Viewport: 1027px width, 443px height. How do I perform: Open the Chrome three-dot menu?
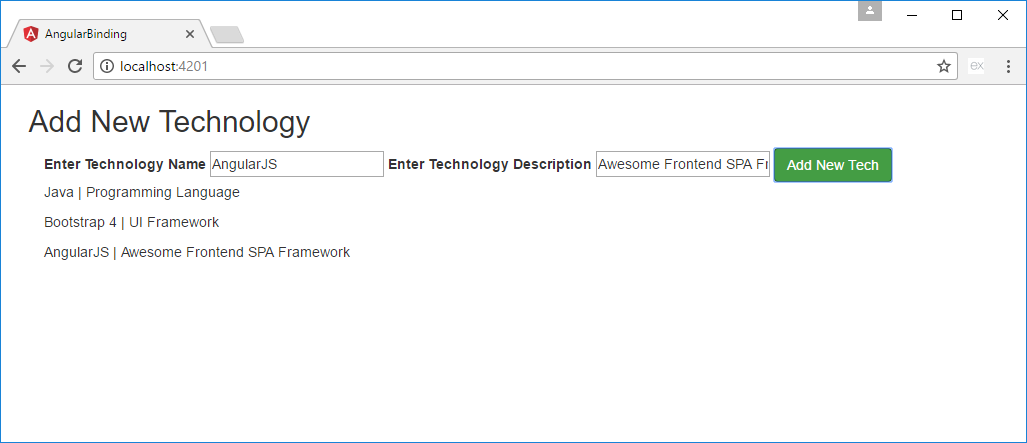coord(1008,66)
